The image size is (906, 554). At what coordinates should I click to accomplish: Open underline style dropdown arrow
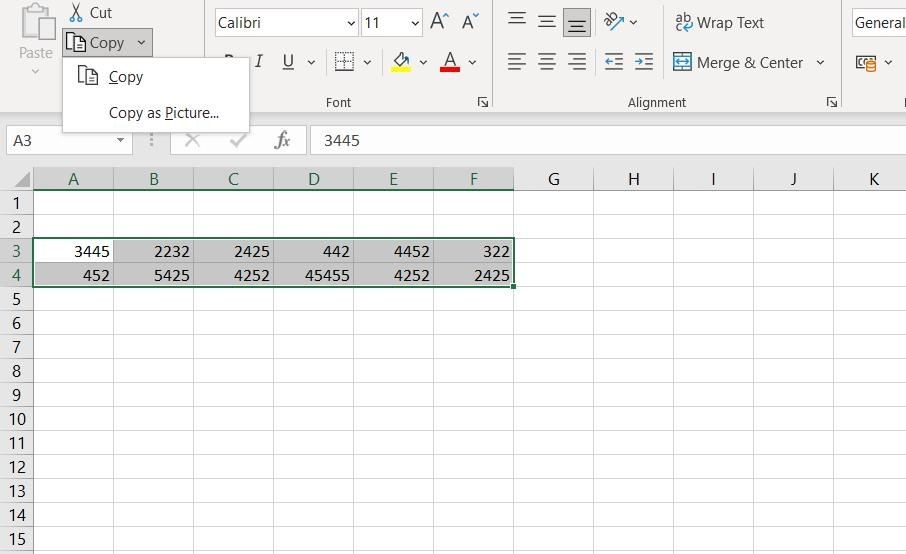pyautogui.click(x=311, y=62)
